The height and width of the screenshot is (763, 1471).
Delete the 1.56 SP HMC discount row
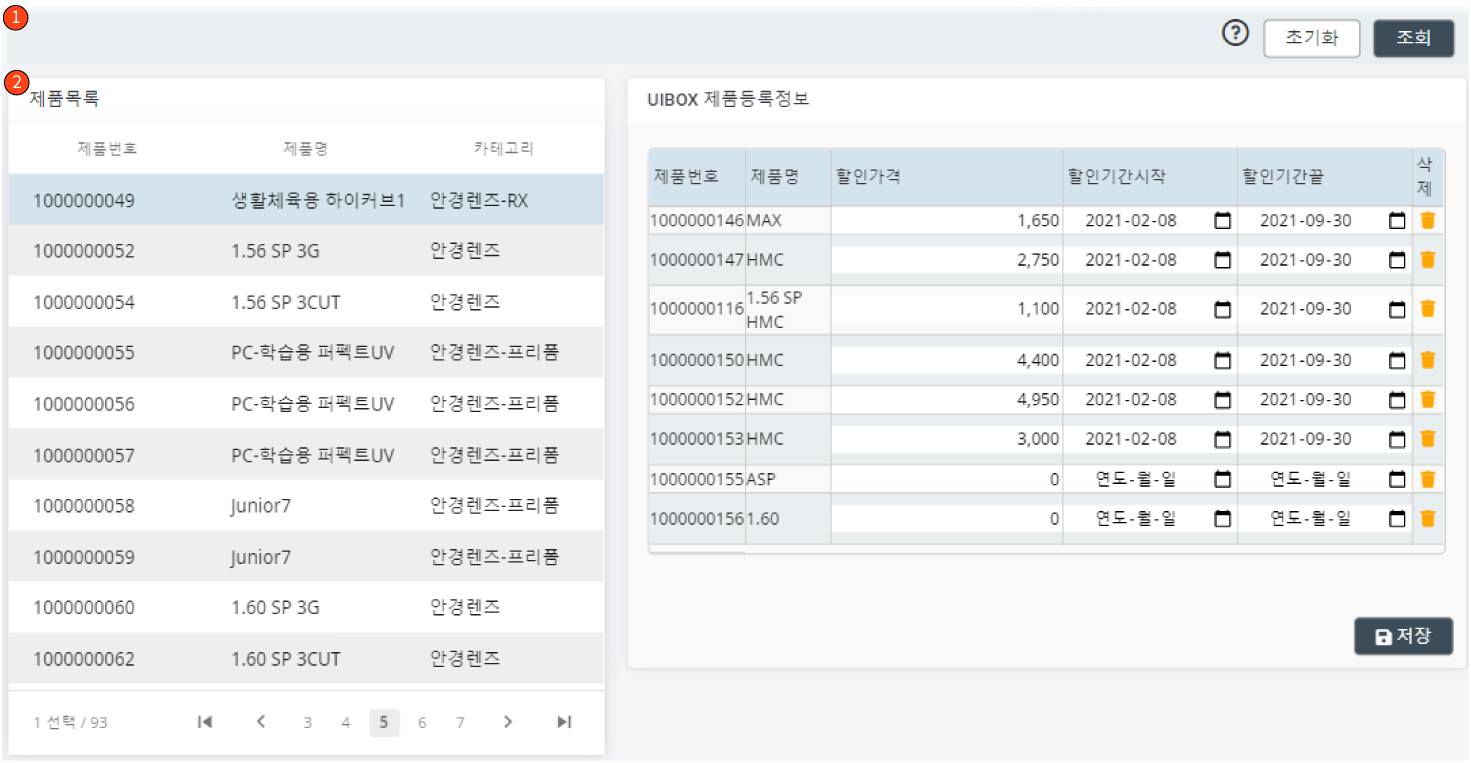[1427, 309]
